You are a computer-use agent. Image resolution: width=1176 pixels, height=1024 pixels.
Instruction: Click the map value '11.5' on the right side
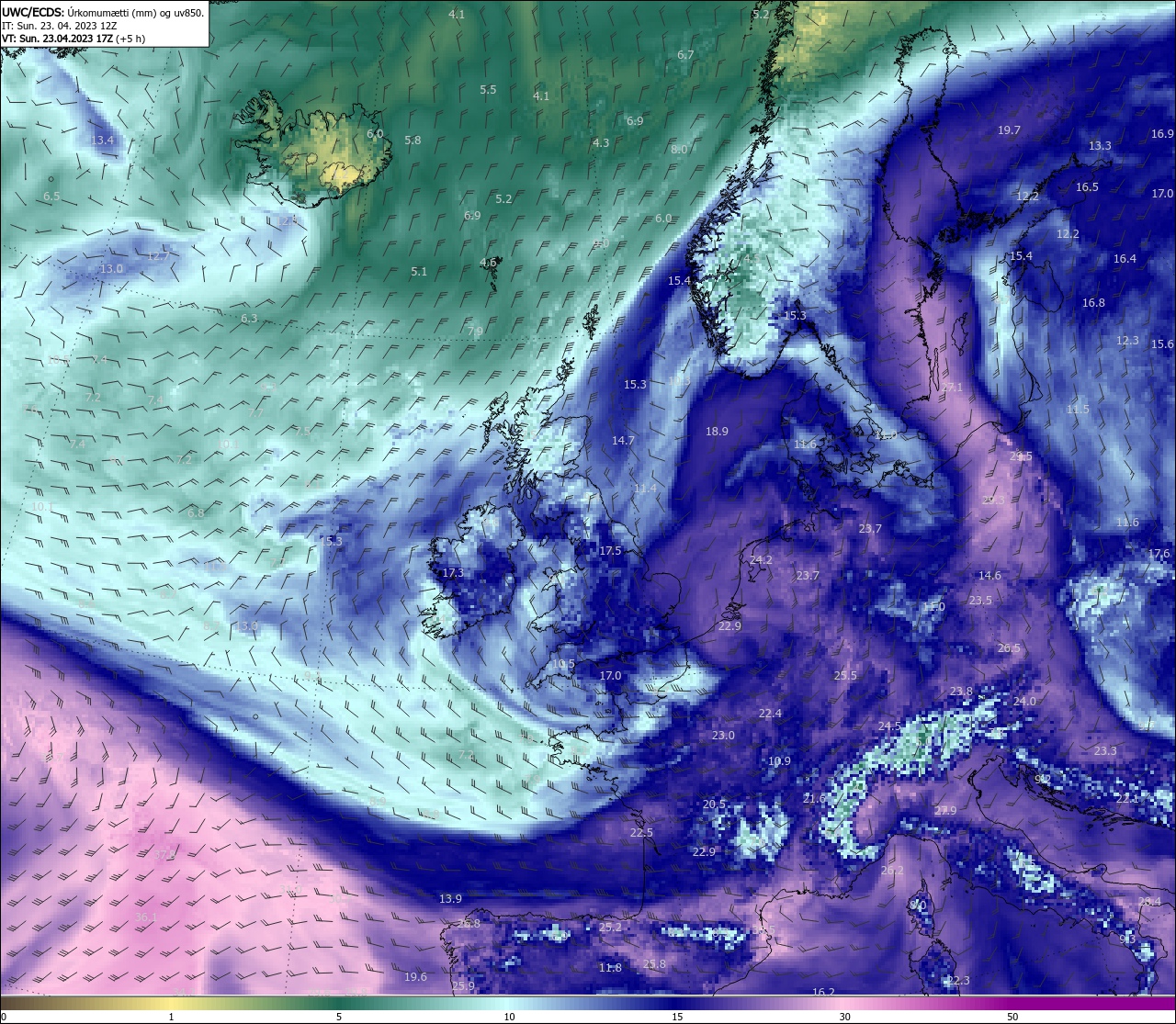point(1078,410)
